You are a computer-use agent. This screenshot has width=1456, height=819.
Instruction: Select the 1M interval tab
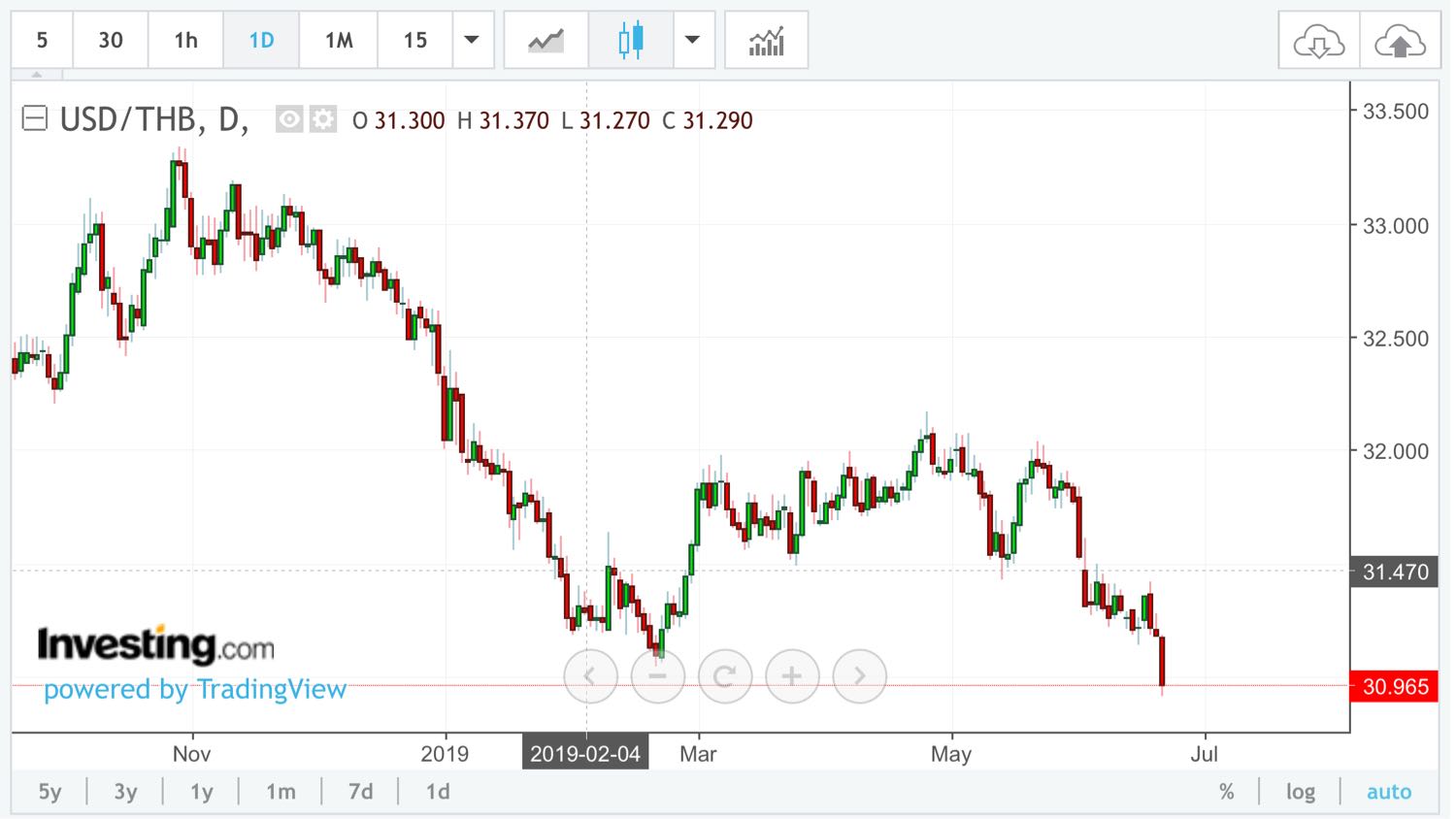[339, 41]
